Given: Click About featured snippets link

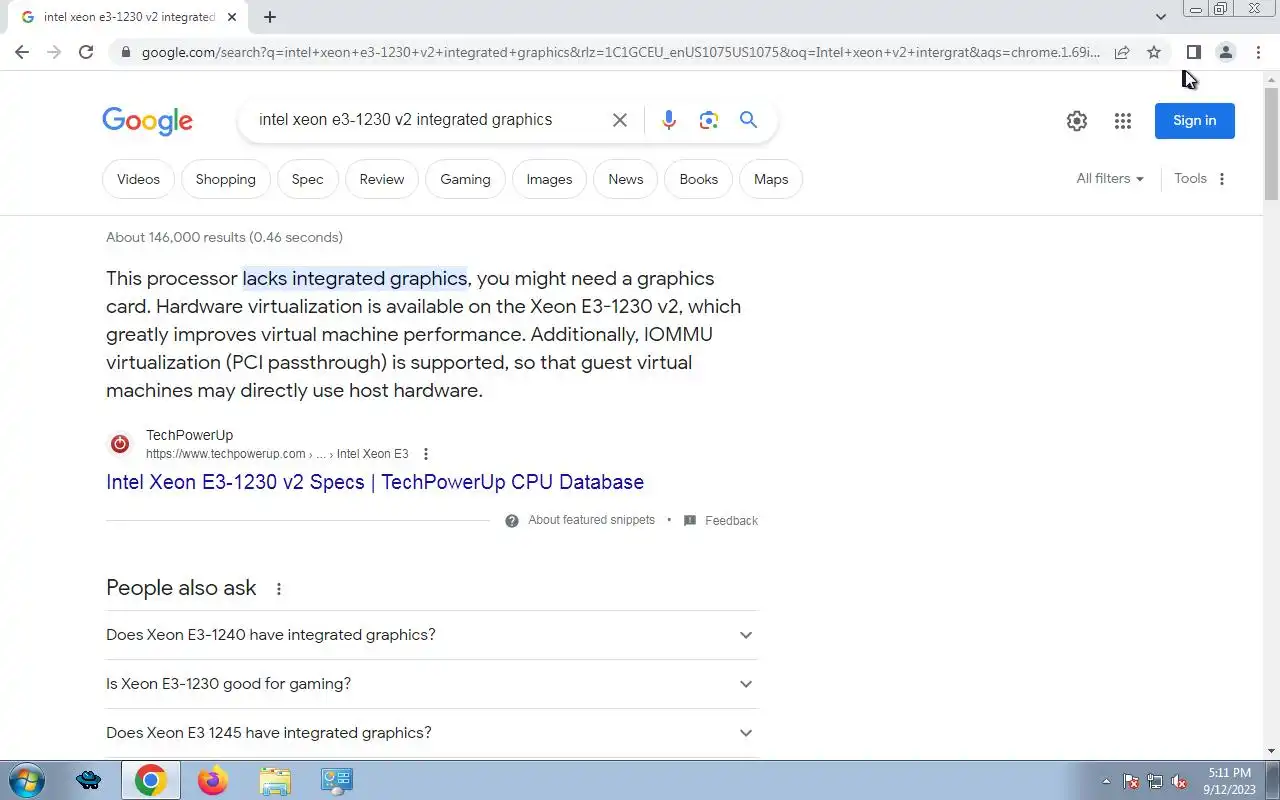Looking at the screenshot, I should (x=591, y=521).
